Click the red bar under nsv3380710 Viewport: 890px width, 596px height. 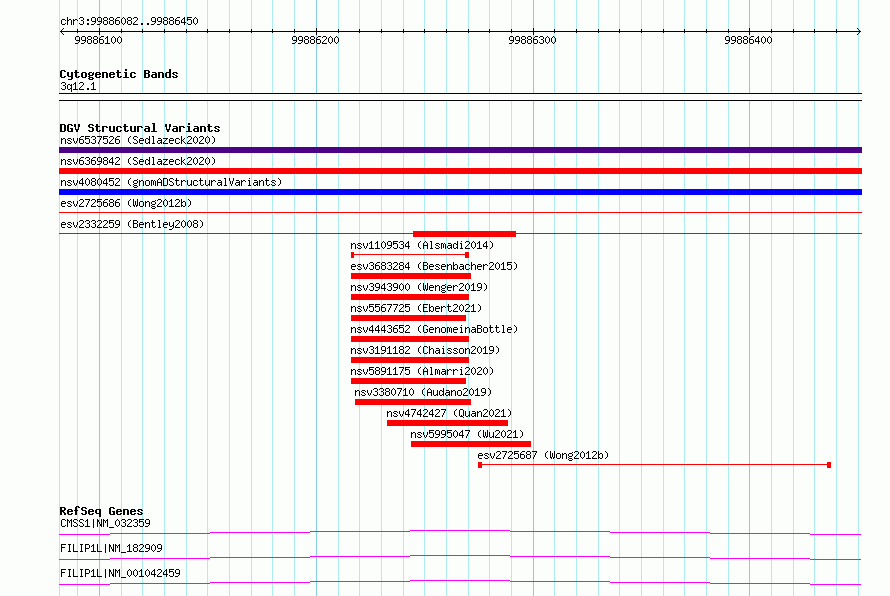click(413, 402)
